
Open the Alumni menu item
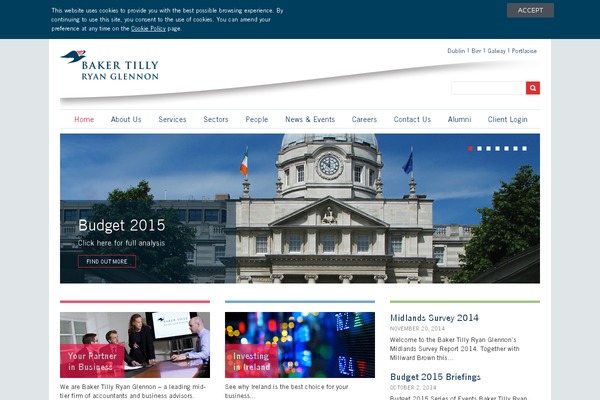pos(460,119)
